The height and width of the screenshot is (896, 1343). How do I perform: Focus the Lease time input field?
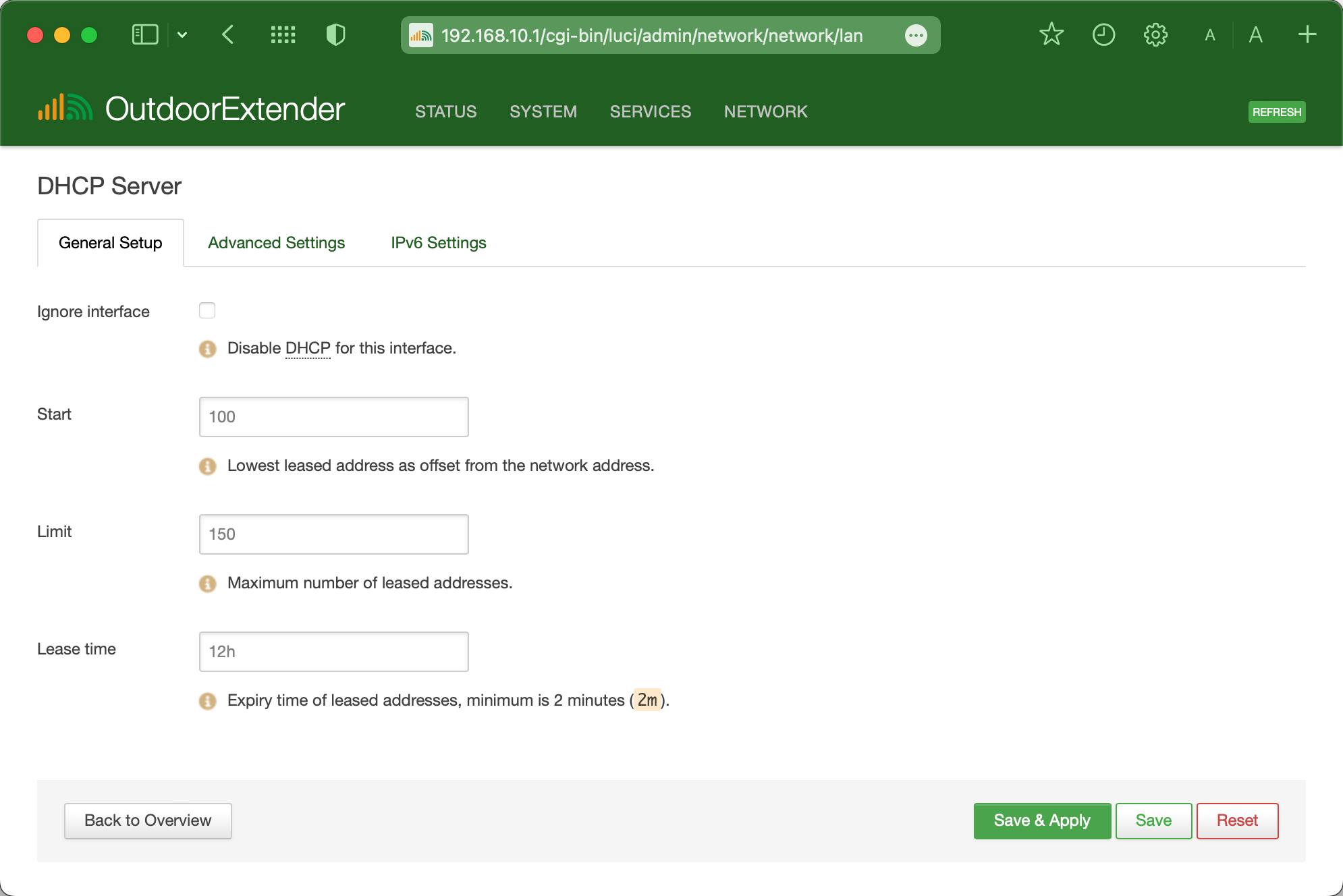point(333,652)
